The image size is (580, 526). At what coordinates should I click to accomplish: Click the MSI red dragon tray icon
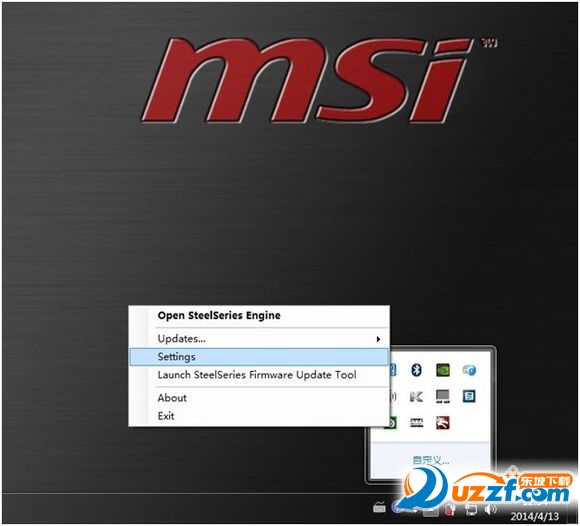pyautogui.click(x=443, y=422)
